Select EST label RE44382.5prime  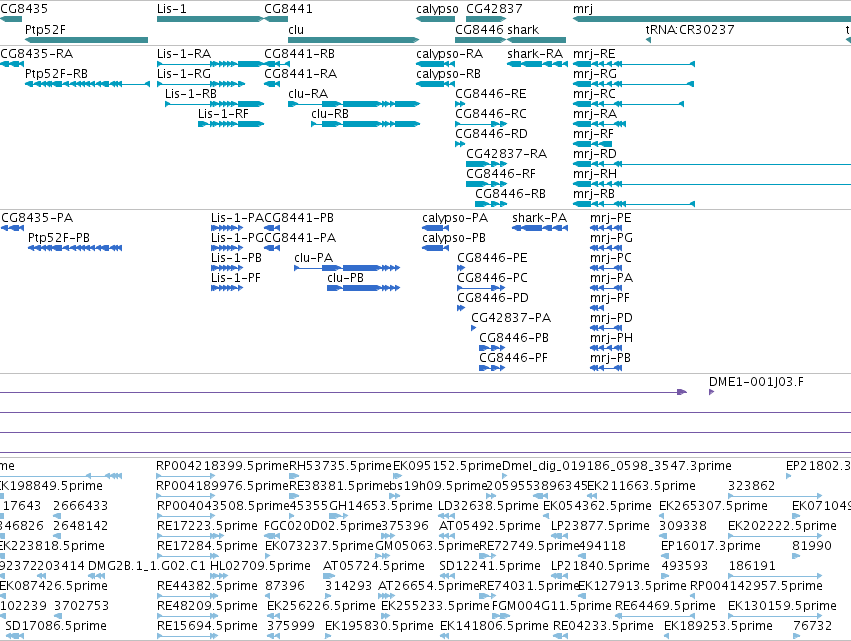point(207,587)
